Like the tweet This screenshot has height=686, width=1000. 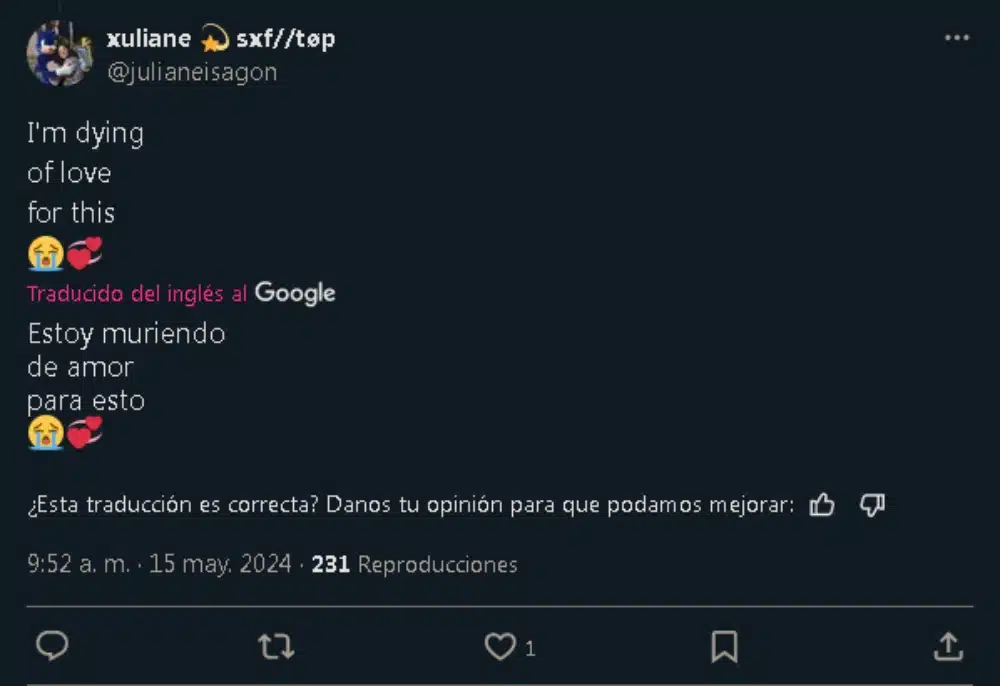tap(498, 646)
